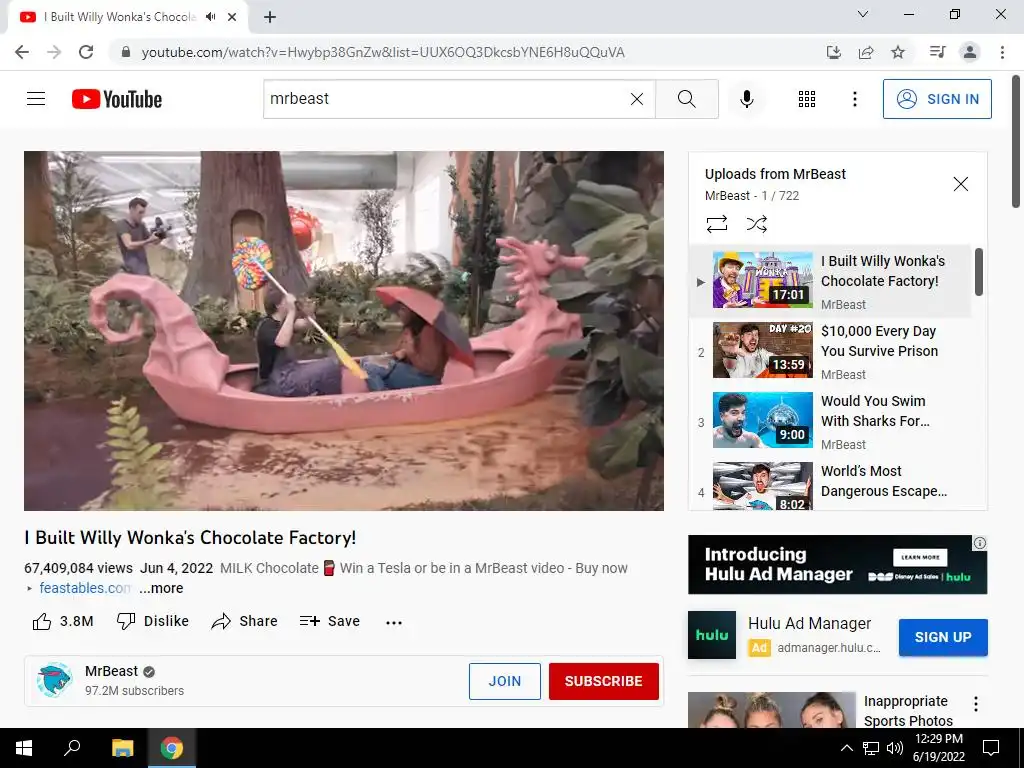Start voice search with microphone
The image size is (1024, 768).
coord(746,99)
